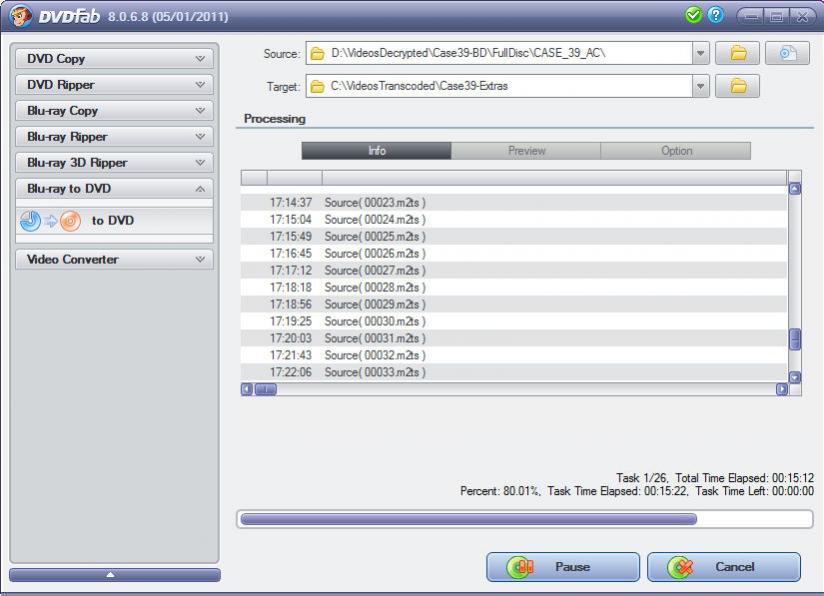Open the Target path dropdown arrow
The height and width of the screenshot is (596, 824).
tap(701, 86)
